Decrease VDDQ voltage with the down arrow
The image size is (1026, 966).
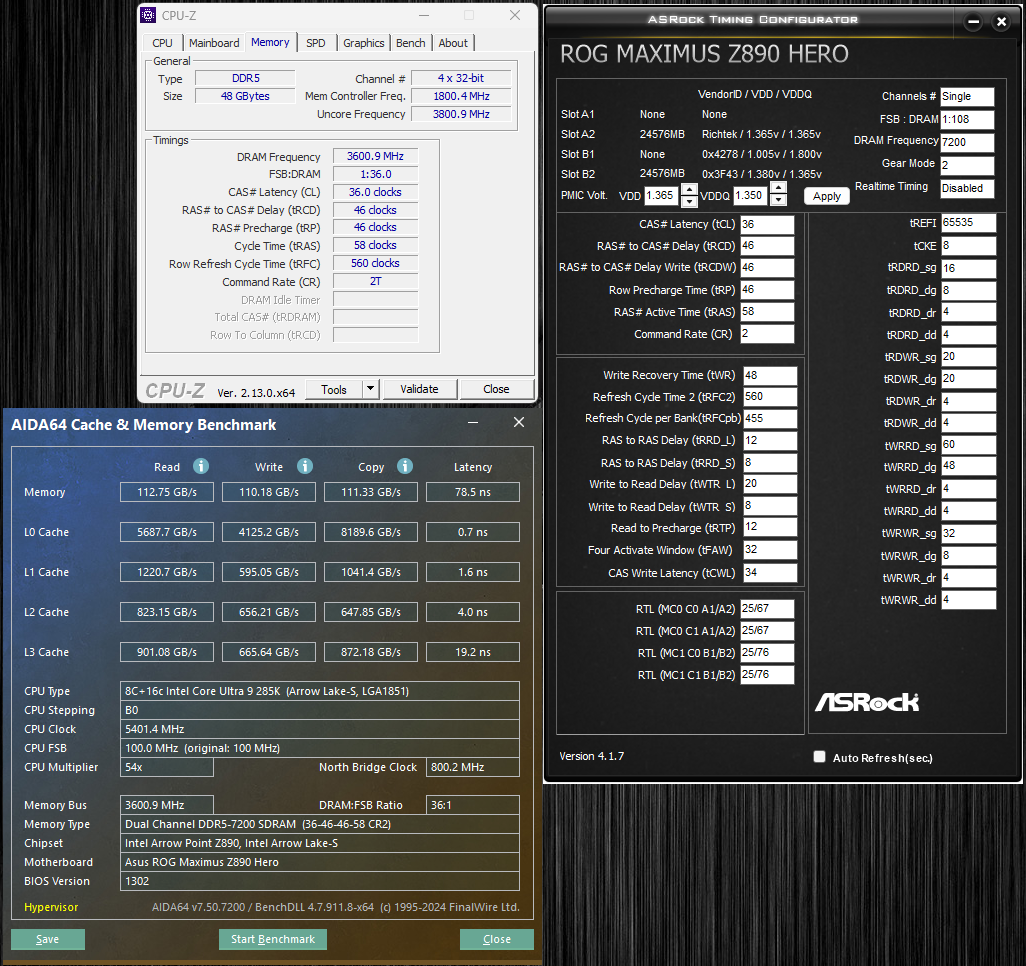[778, 200]
